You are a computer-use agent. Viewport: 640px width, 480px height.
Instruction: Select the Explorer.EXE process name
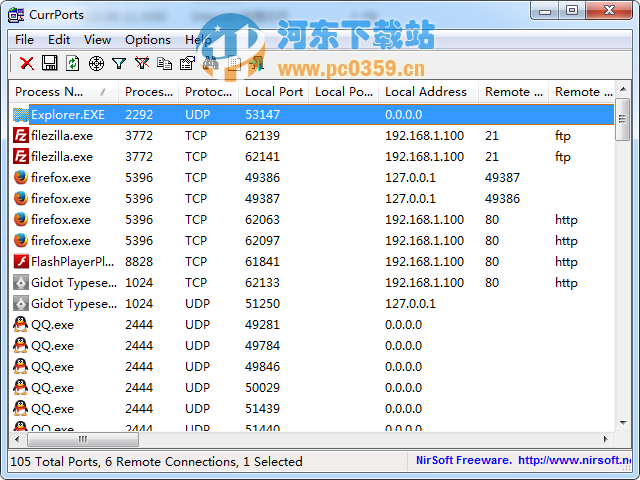68,115
